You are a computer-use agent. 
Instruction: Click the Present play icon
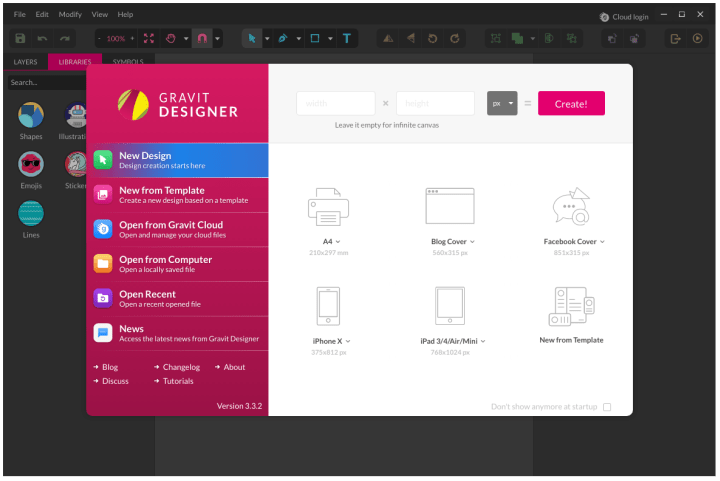pos(698,39)
